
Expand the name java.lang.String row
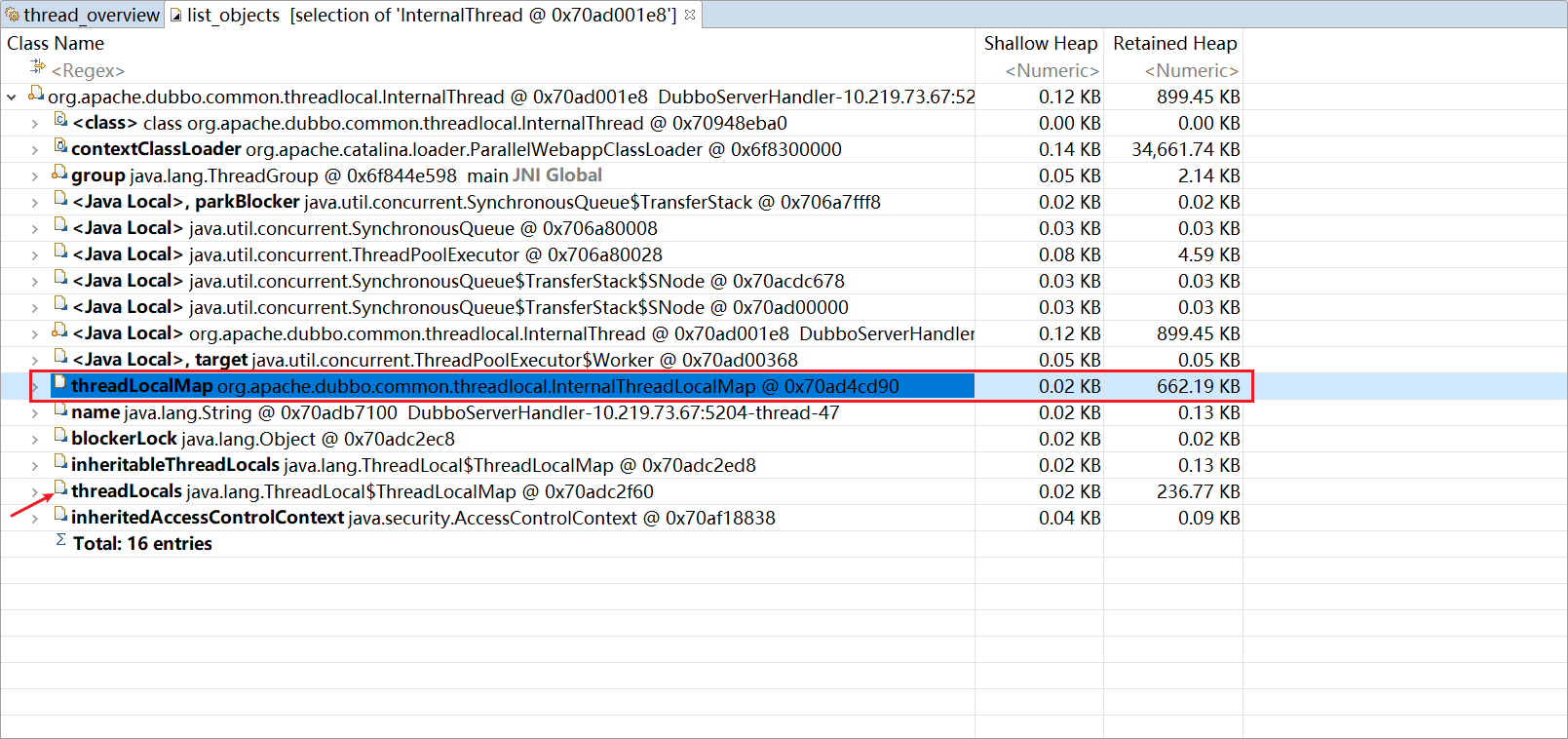35,412
